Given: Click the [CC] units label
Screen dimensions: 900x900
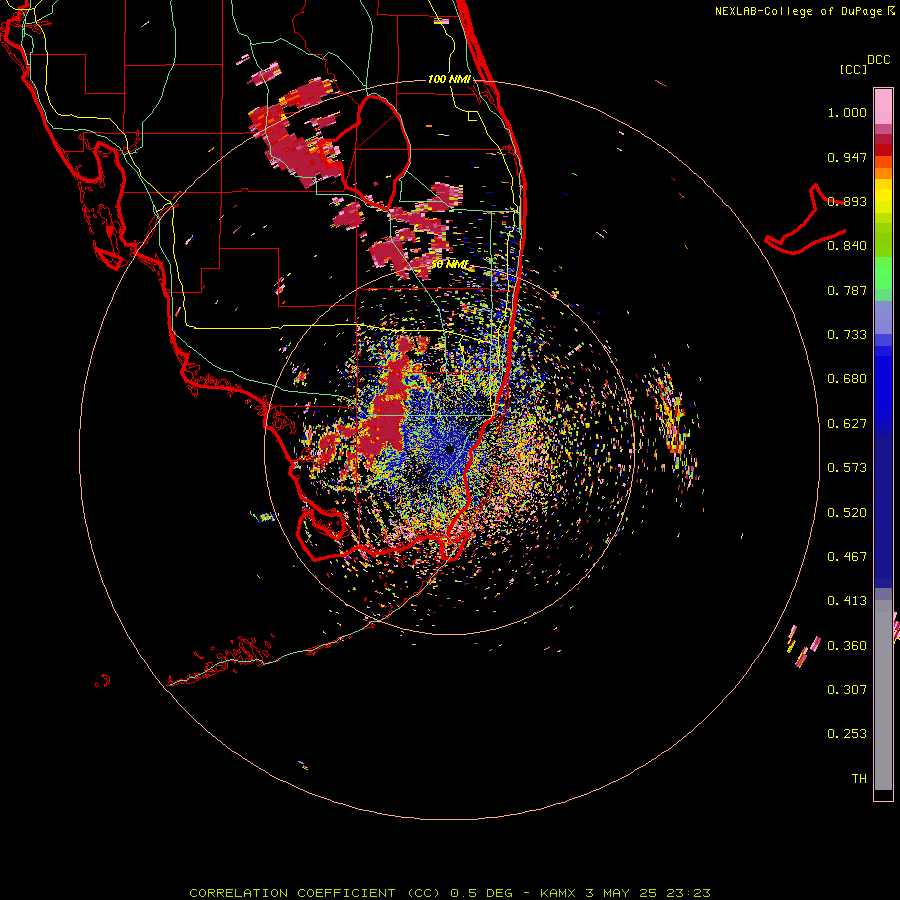Looking at the screenshot, I should [x=853, y=69].
